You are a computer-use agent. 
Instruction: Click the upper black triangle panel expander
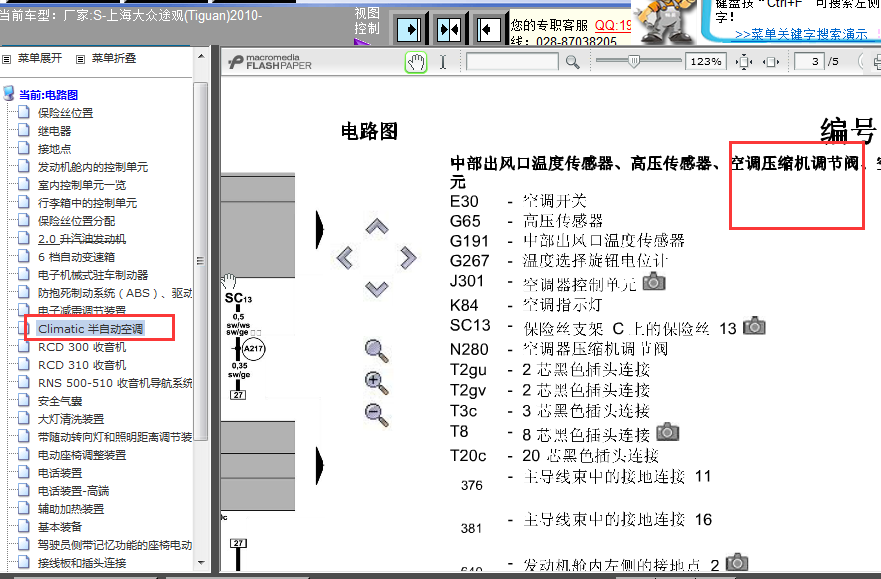coord(320,229)
